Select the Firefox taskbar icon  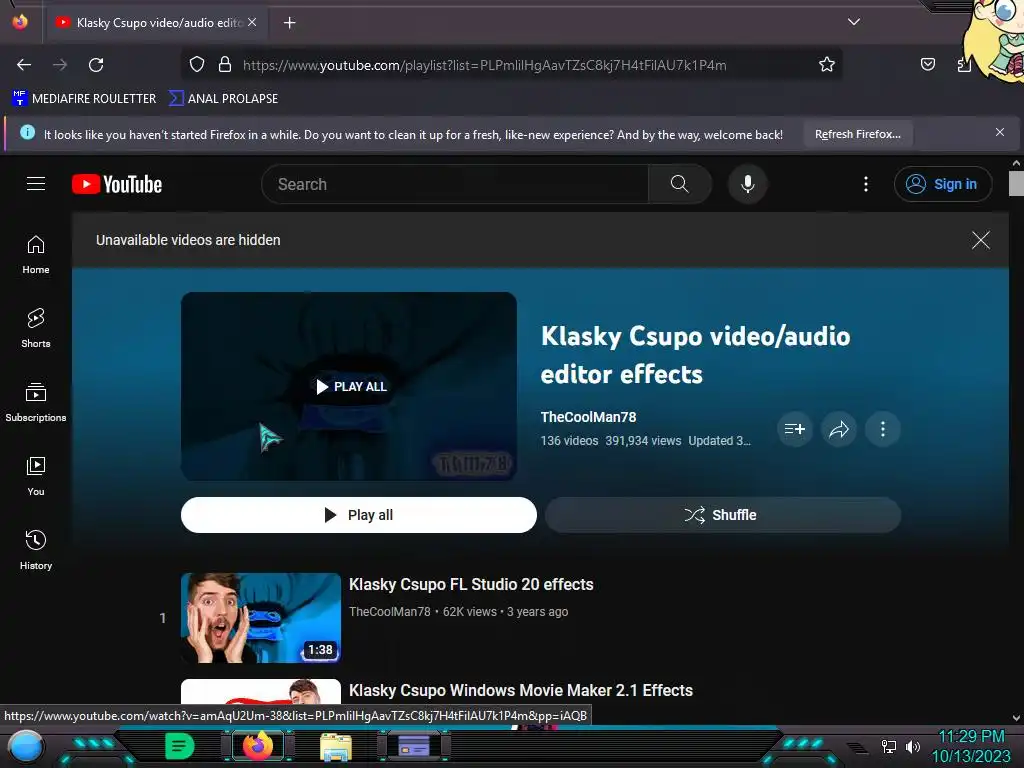[258, 746]
